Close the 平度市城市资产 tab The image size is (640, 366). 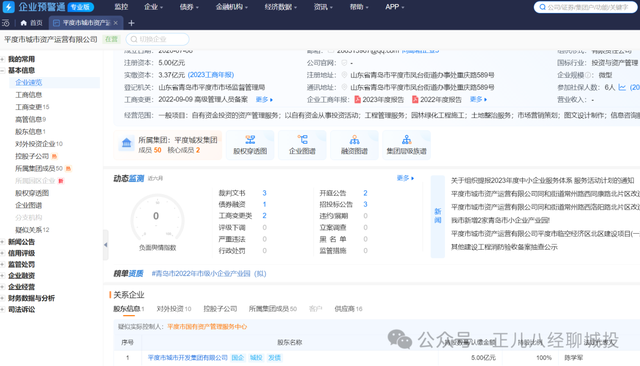tap(116, 23)
